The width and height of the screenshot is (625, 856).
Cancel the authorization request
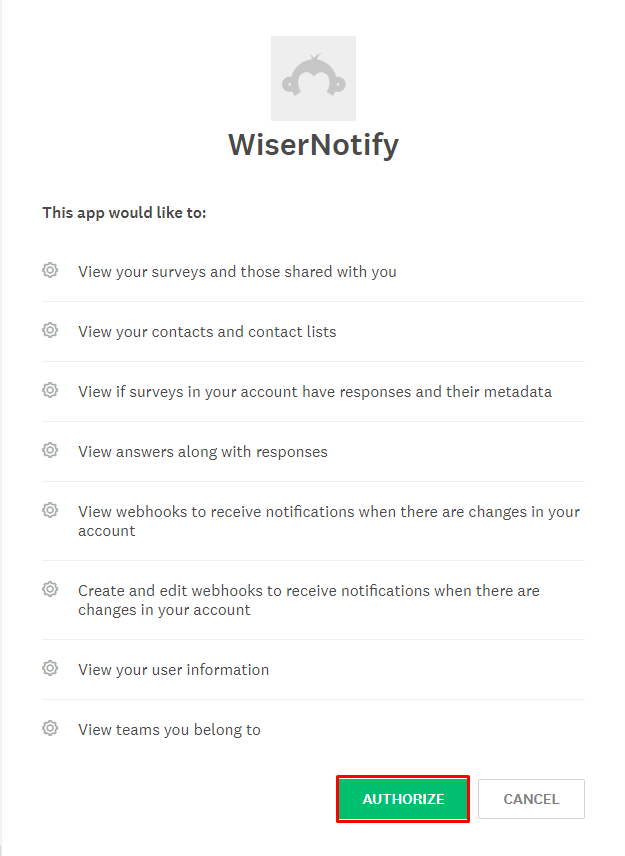pos(531,799)
